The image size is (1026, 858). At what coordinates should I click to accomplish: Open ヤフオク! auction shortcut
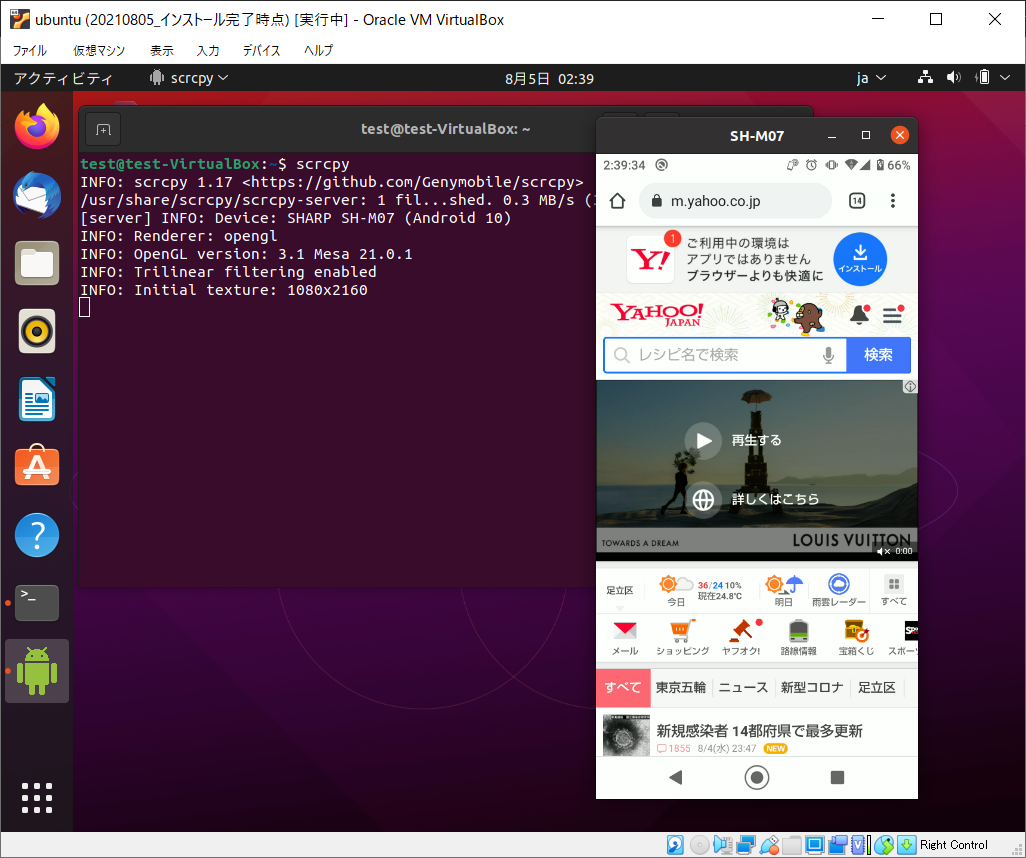tap(741, 638)
